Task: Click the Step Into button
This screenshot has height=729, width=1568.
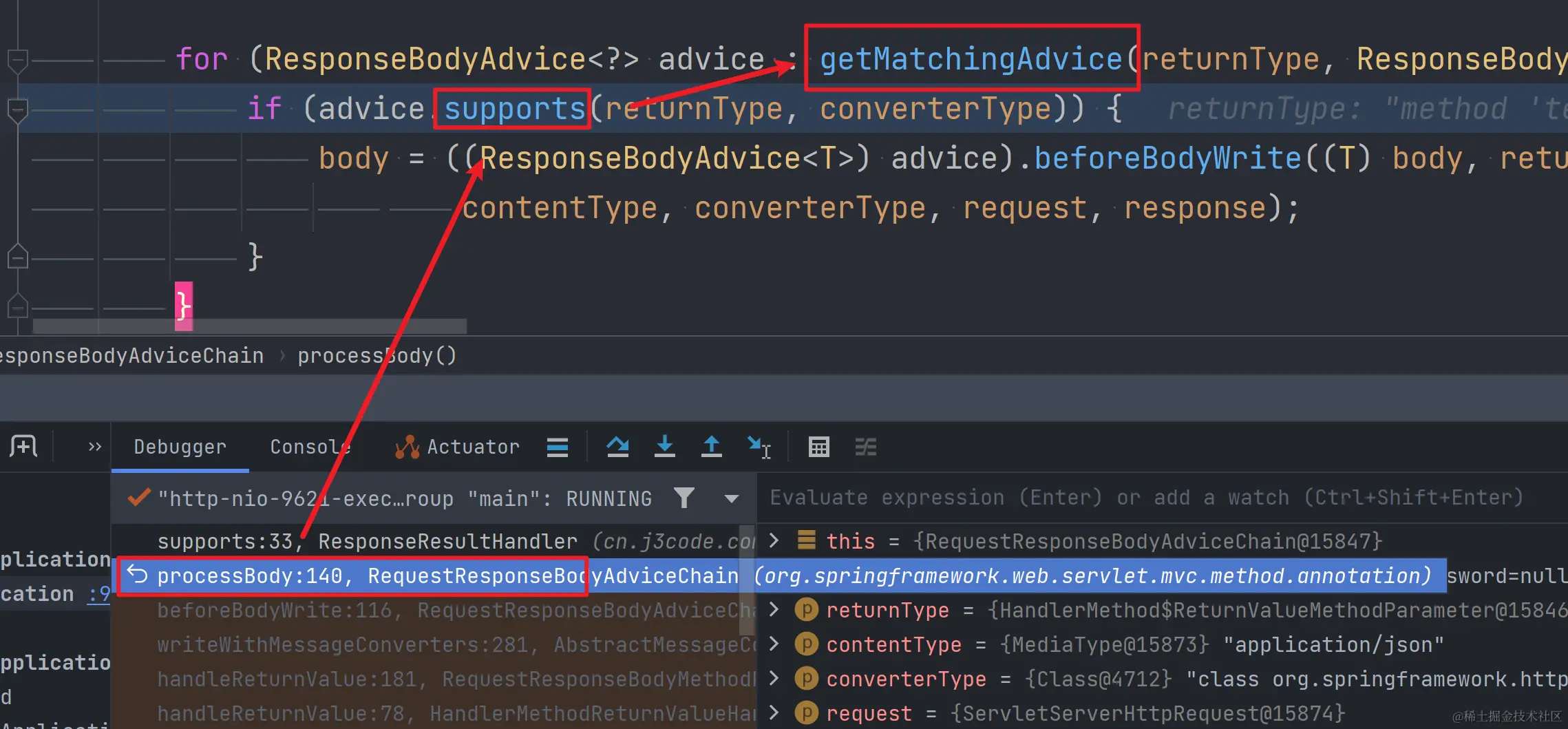Action: coord(664,447)
